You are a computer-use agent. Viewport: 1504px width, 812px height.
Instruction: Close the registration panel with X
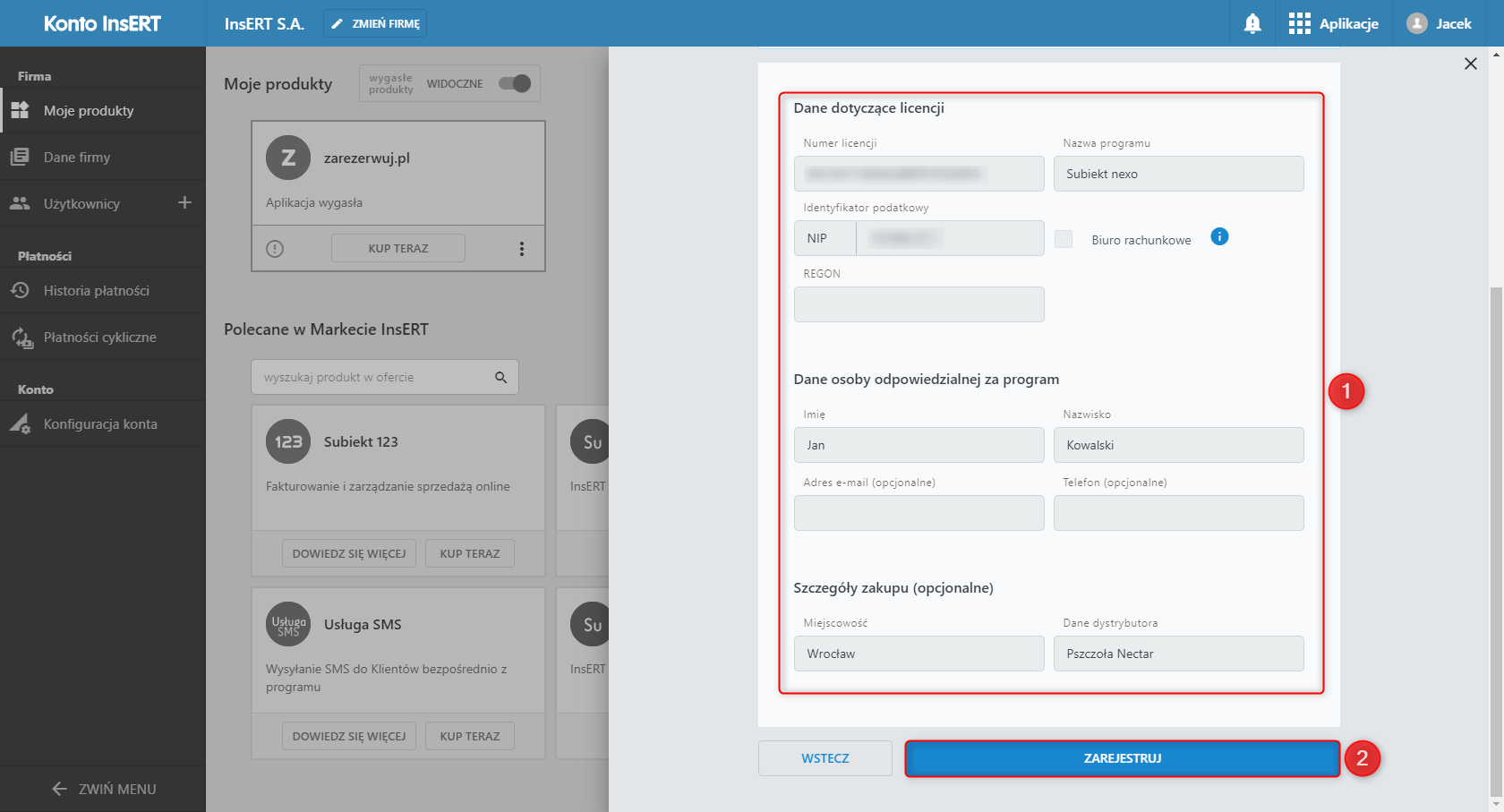point(1471,64)
